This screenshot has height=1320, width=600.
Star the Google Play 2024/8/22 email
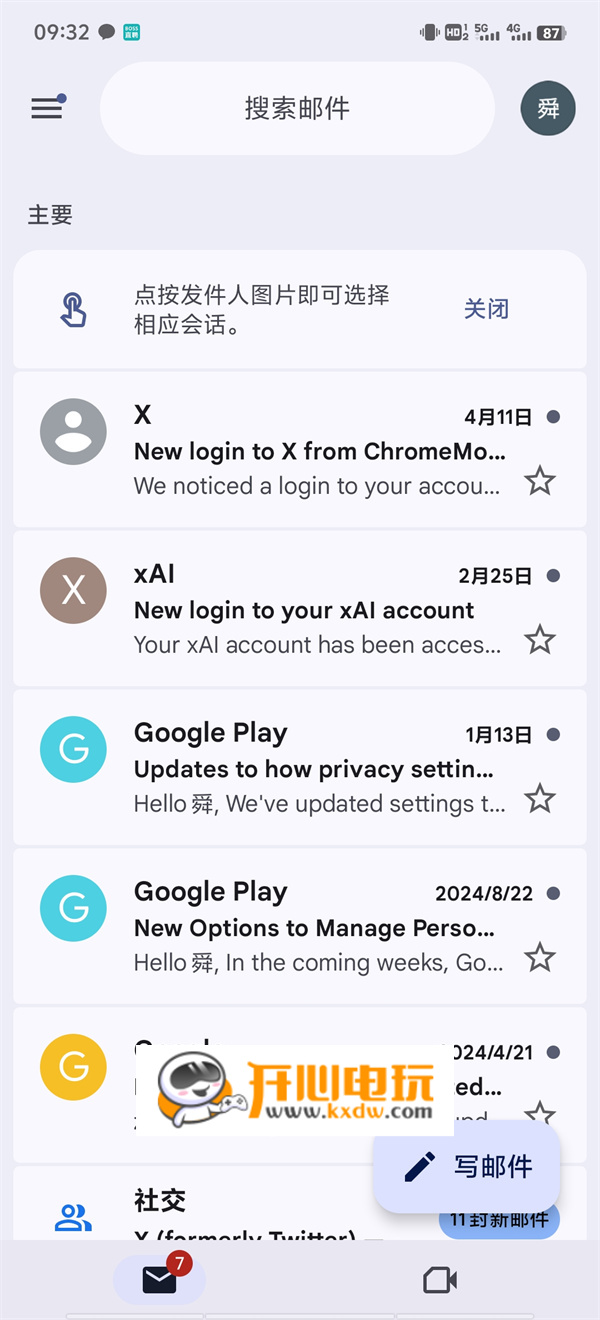click(540, 957)
